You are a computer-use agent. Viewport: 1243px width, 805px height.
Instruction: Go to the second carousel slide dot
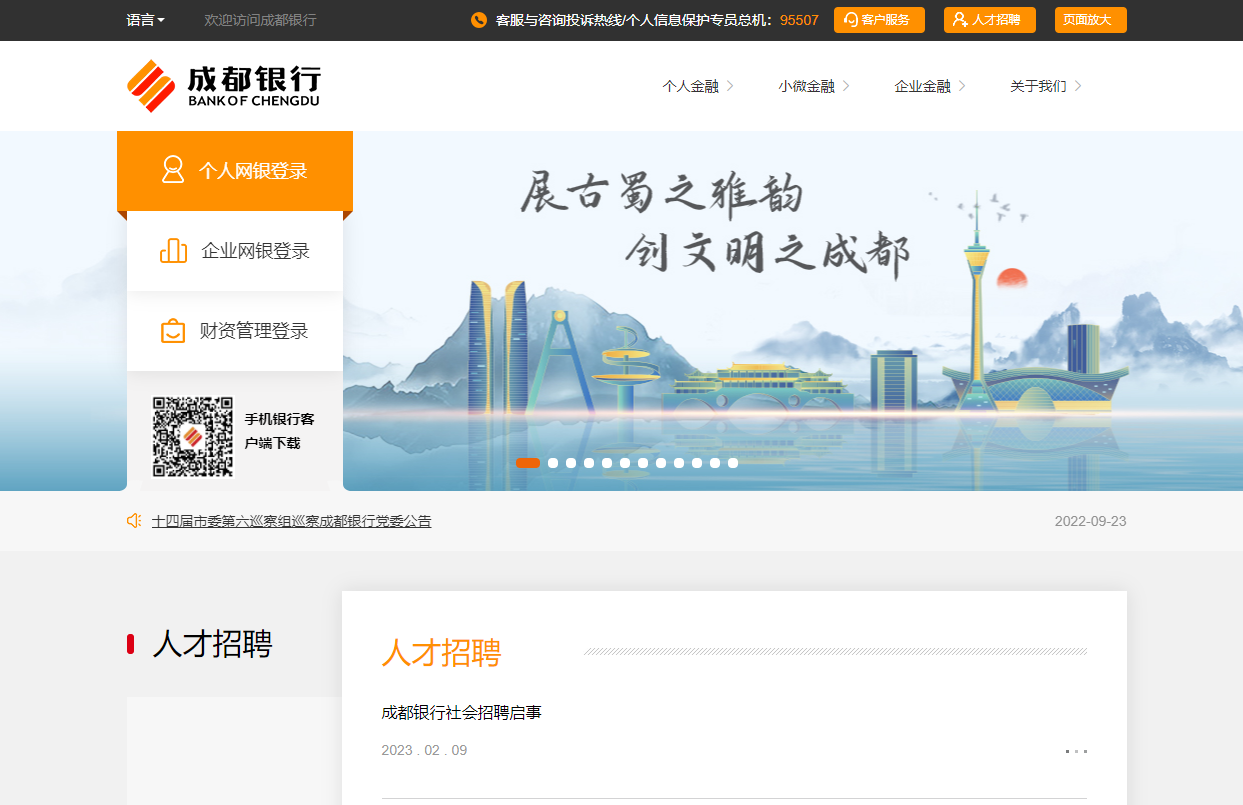pyautogui.click(x=553, y=463)
